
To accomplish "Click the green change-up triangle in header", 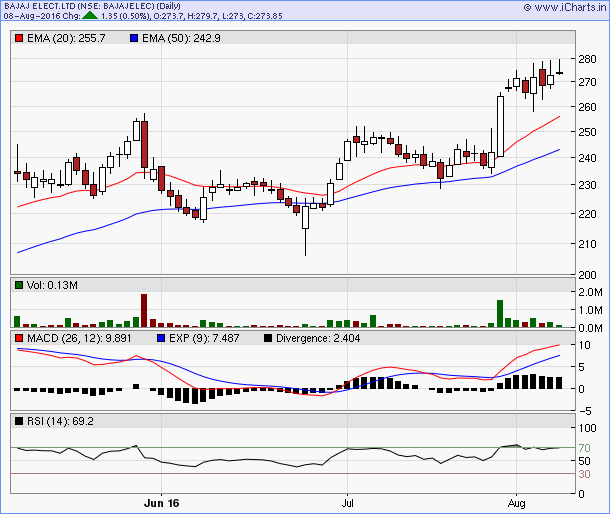I will click(x=90, y=16).
